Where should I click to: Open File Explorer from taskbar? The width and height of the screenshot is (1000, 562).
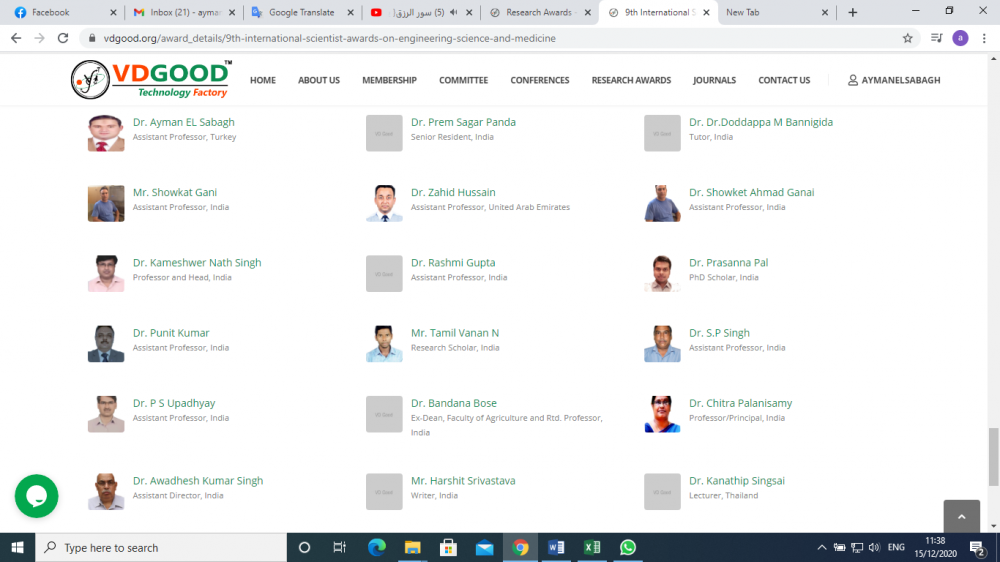413,547
